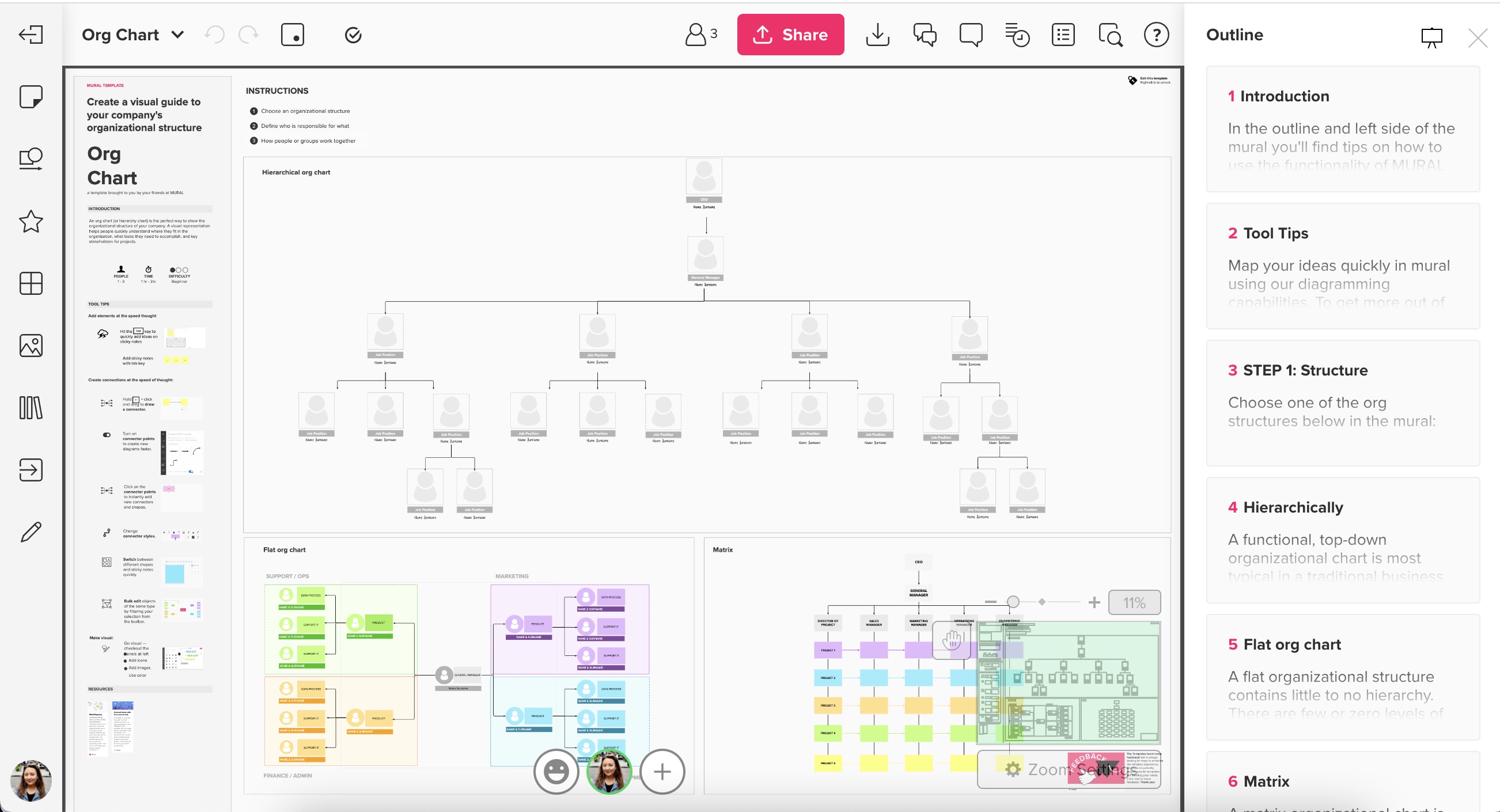The image size is (1500, 812).
Task: Open the comments tool
Action: pyautogui.click(x=970, y=35)
